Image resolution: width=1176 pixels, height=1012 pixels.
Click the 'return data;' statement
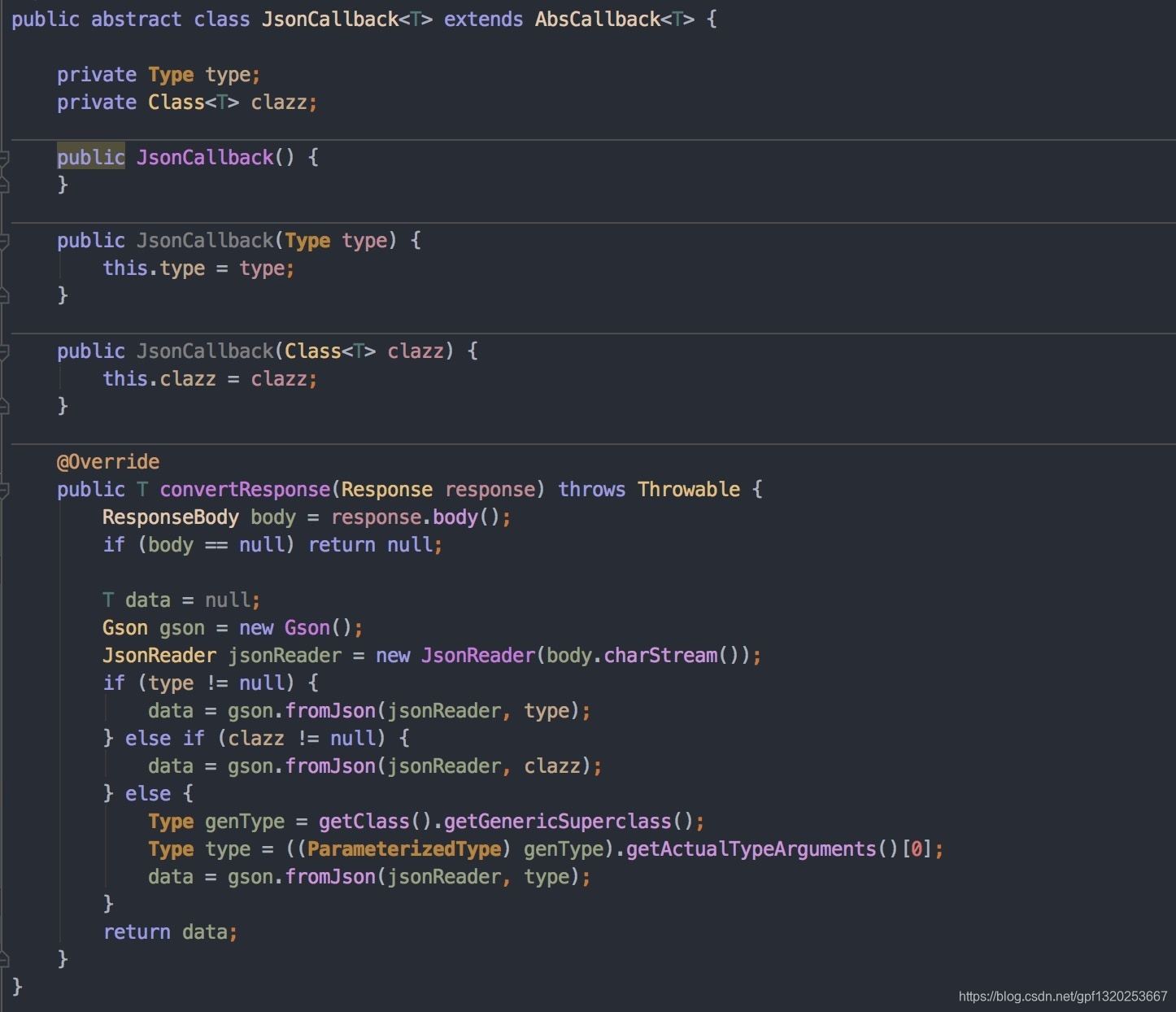tap(170, 931)
